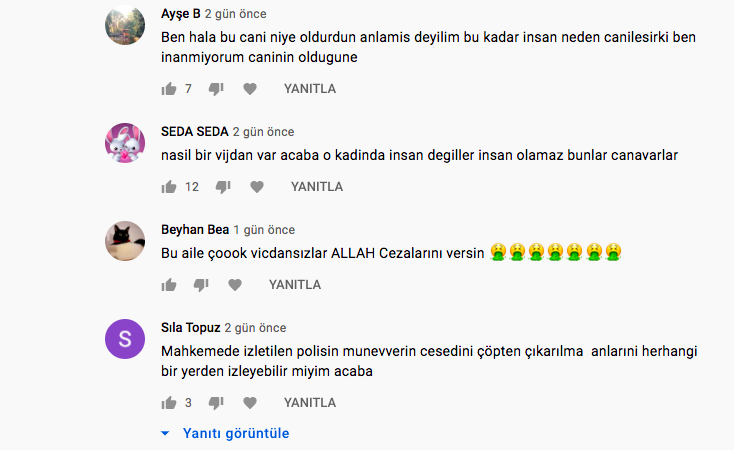Dislike Beyhan Bea's comment
The width and height of the screenshot is (734, 450).
[201, 285]
